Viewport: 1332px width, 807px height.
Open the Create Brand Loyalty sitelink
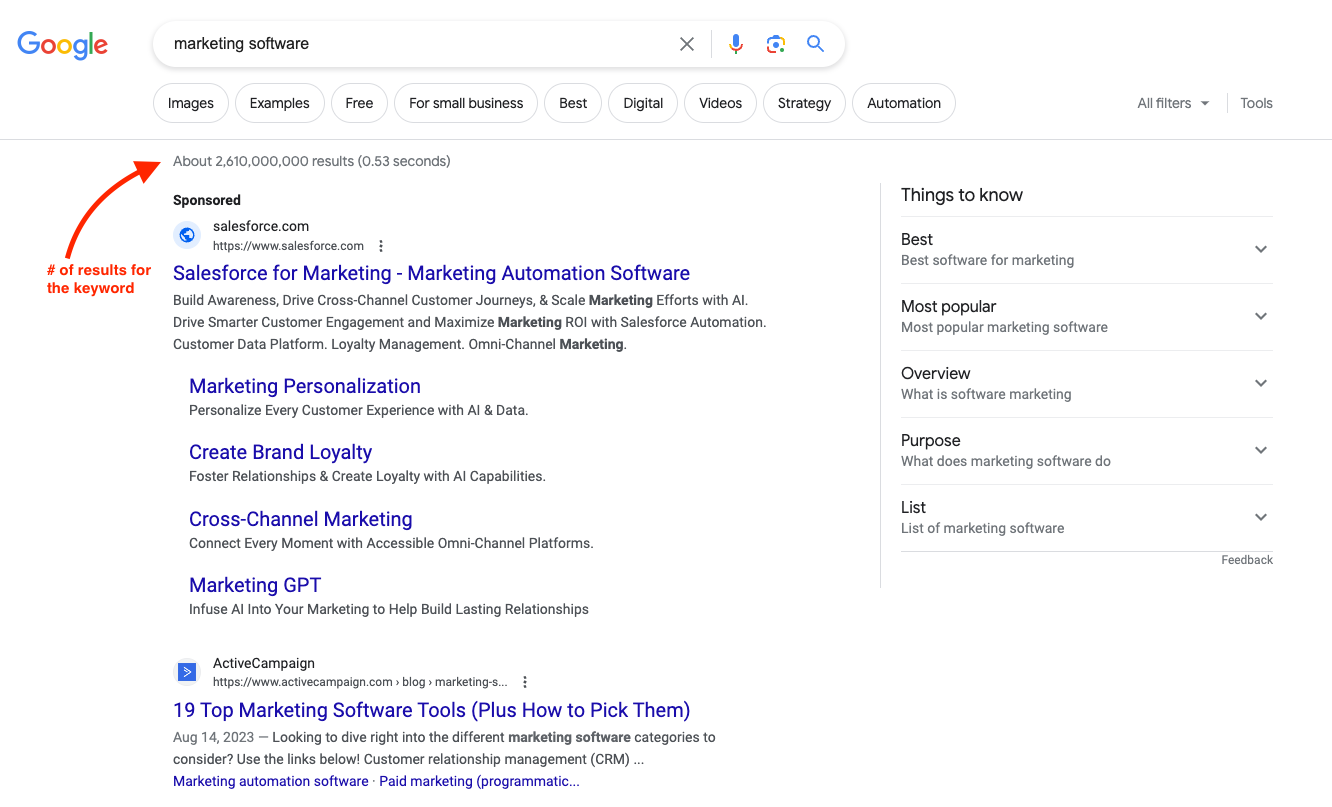click(280, 452)
